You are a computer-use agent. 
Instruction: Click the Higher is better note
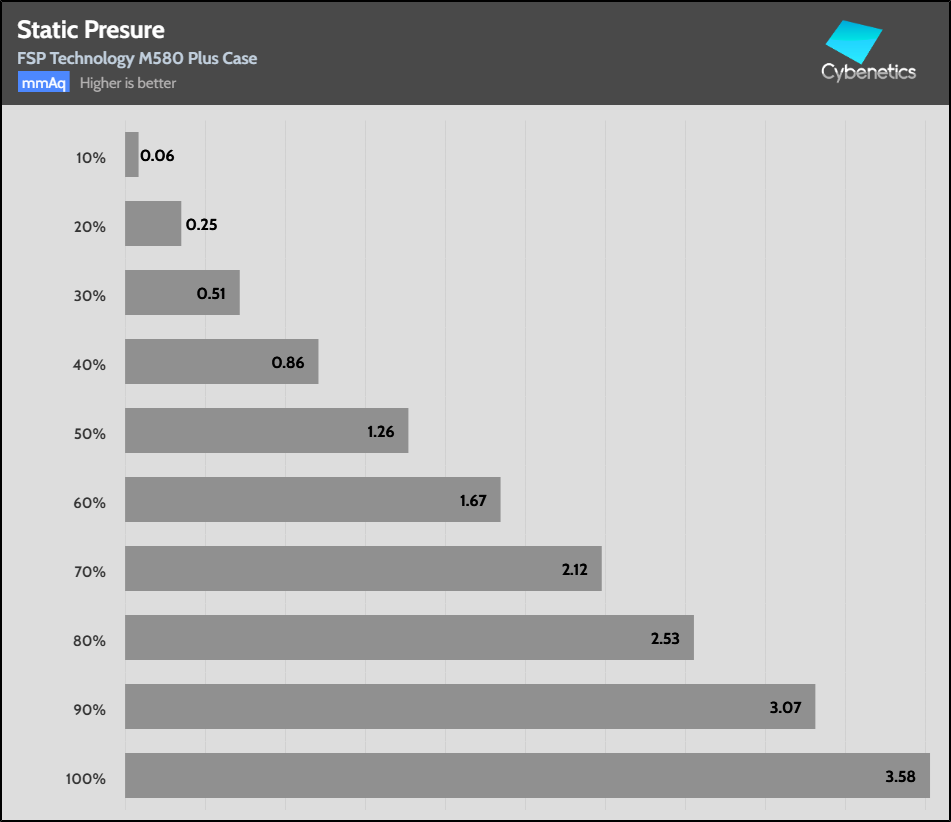pos(128,83)
